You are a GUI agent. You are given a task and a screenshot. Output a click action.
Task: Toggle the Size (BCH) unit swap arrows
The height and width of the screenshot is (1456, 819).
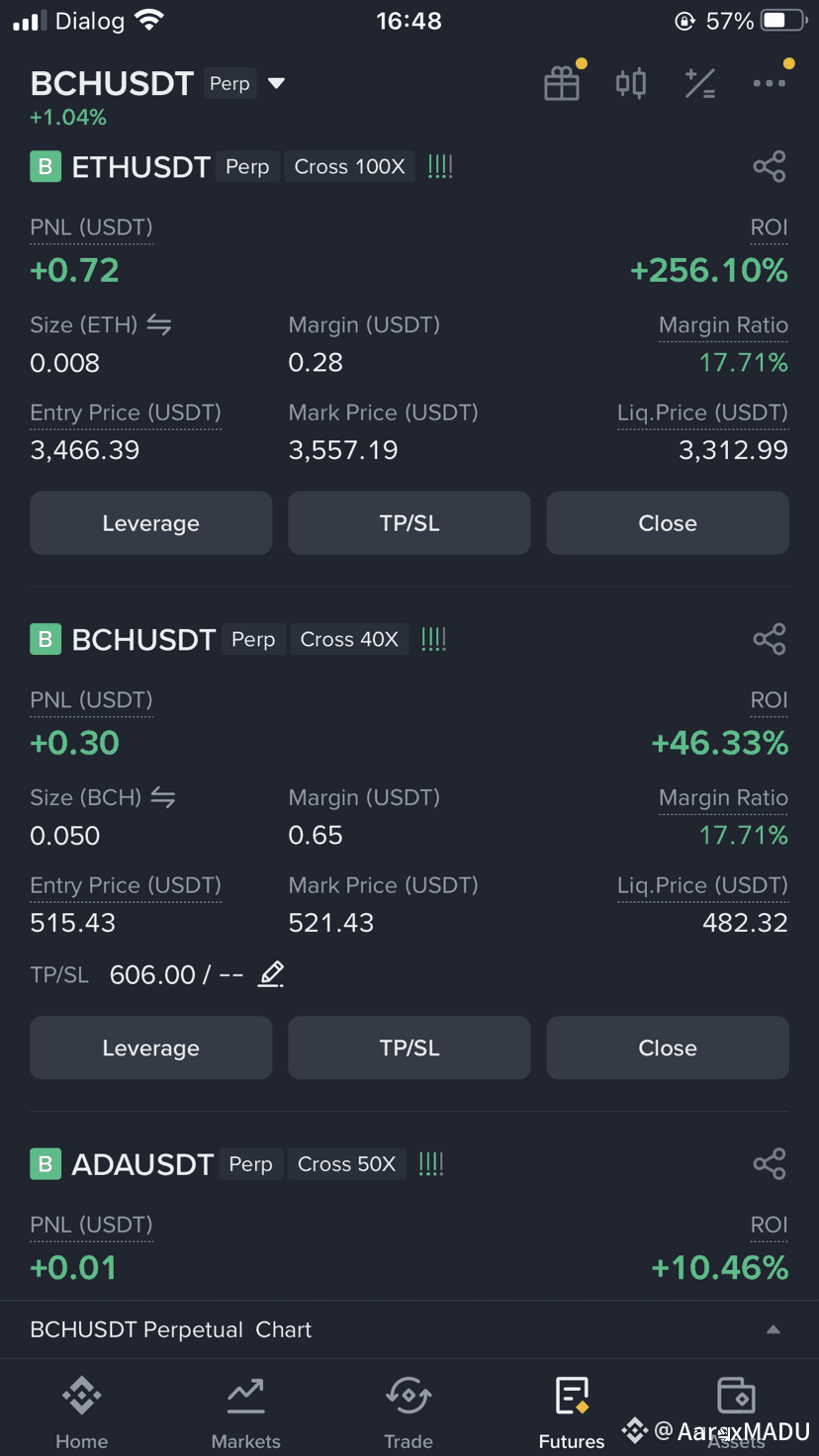[x=163, y=797]
